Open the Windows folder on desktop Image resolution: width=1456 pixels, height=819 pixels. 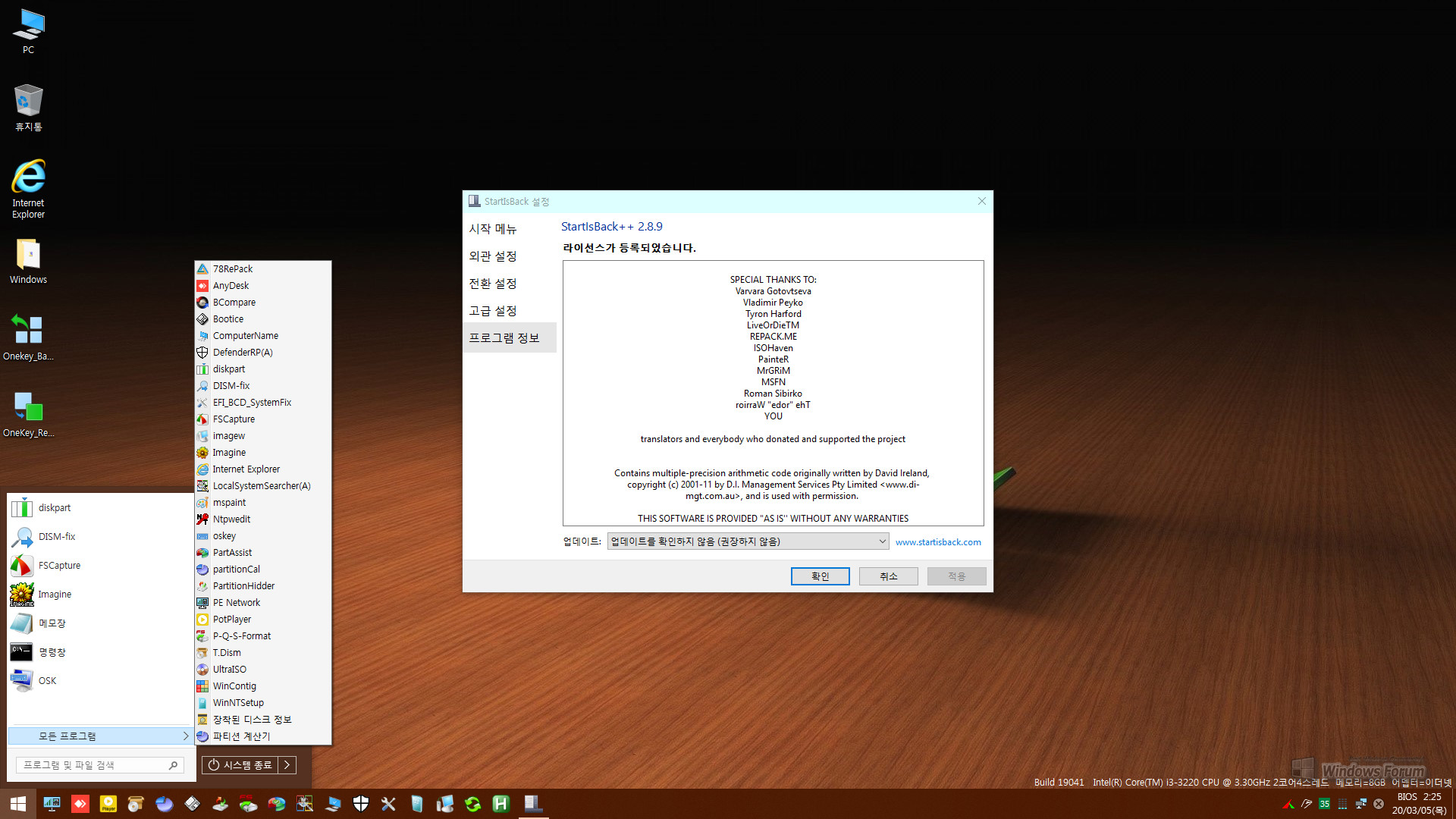[x=28, y=262]
